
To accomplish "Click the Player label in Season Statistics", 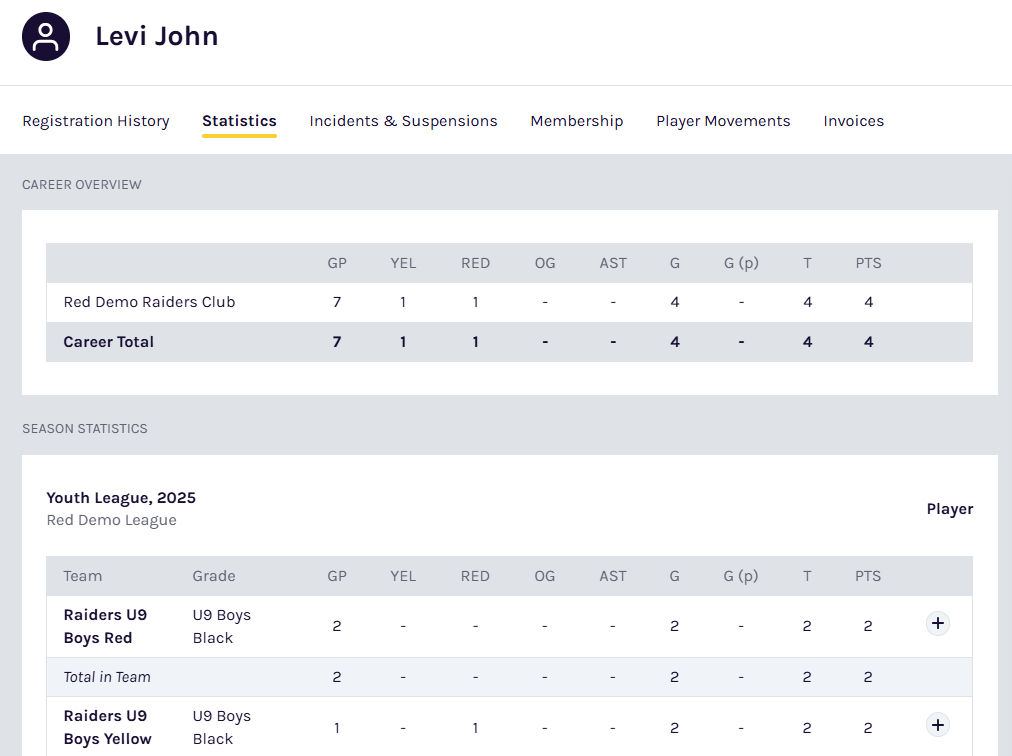I will pyautogui.click(x=949, y=509).
